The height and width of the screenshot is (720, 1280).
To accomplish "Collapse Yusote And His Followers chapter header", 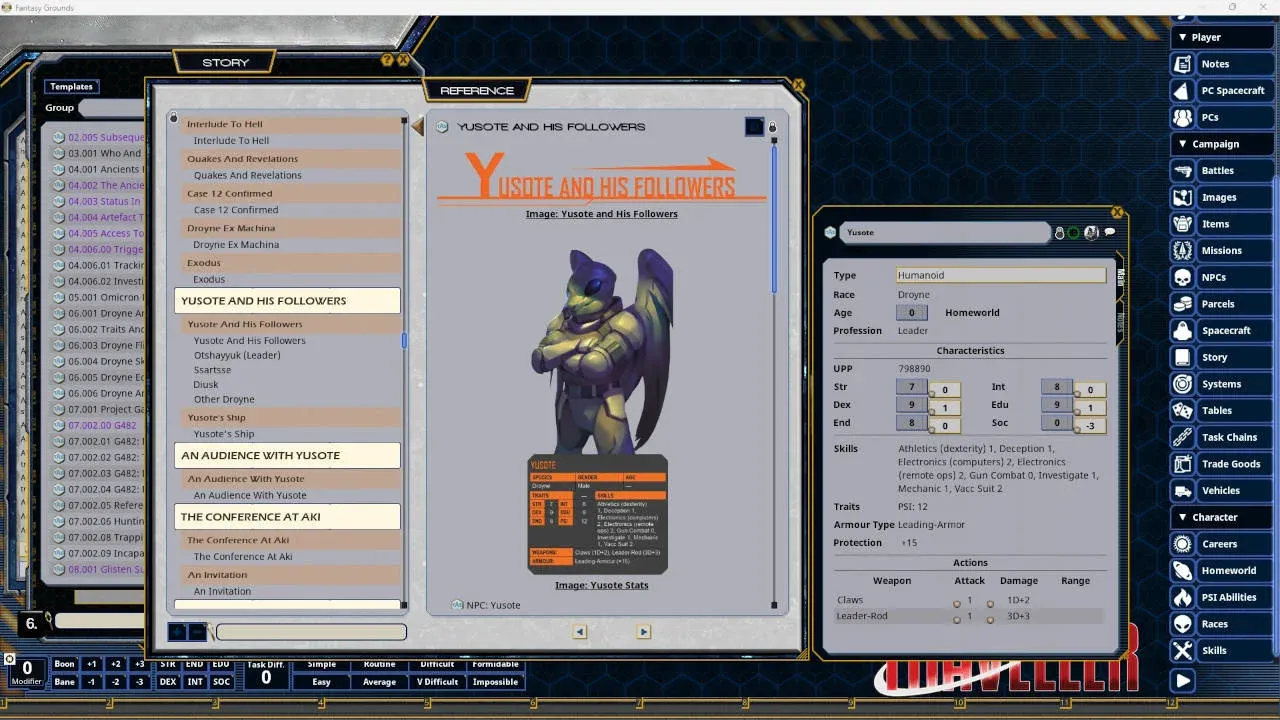I will [287, 301].
